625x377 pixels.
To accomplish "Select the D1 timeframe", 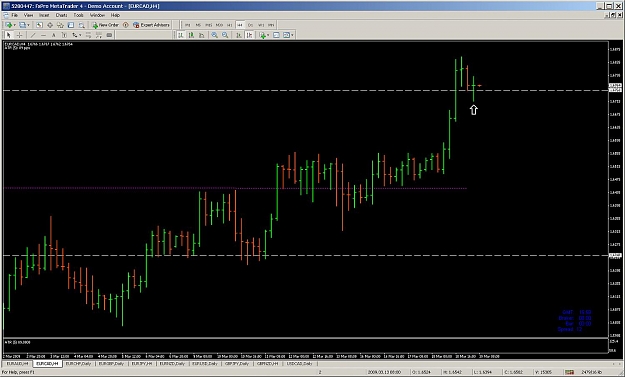I will tap(250, 25).
